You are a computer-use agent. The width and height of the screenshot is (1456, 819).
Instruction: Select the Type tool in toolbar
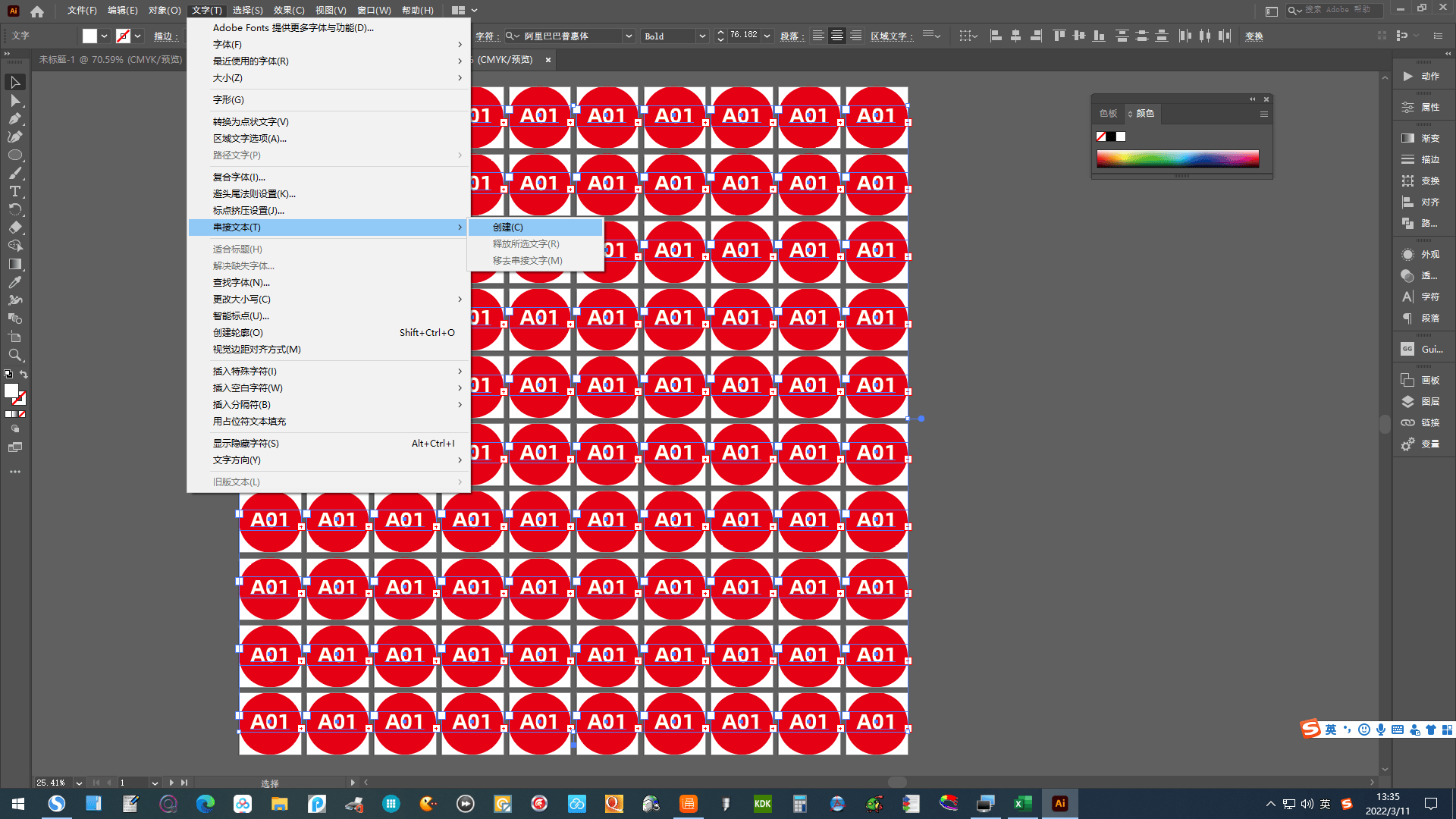pos(15,191)
